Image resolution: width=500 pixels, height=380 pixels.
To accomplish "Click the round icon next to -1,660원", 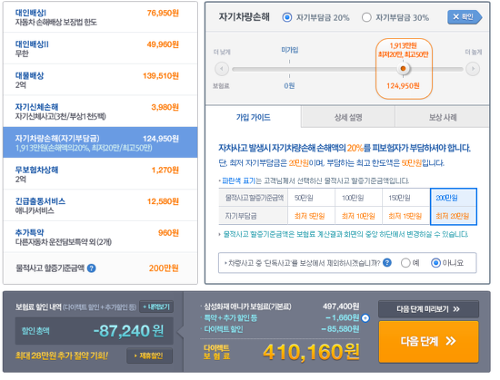I will click(366, 318).
